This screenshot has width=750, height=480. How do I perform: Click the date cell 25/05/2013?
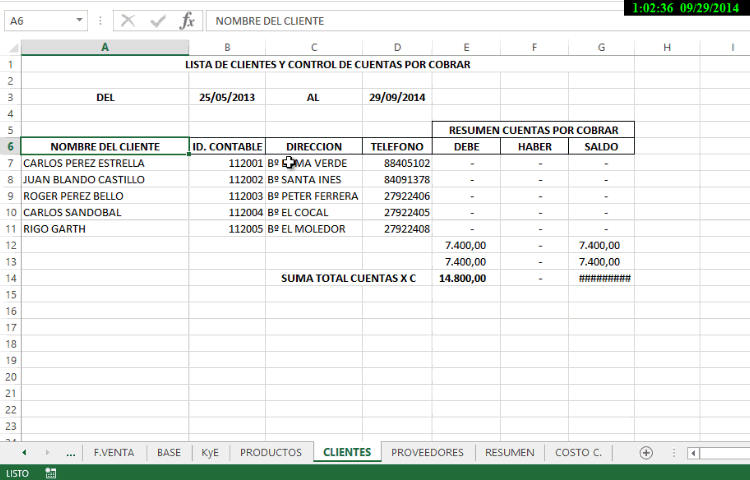coord(227,98)
